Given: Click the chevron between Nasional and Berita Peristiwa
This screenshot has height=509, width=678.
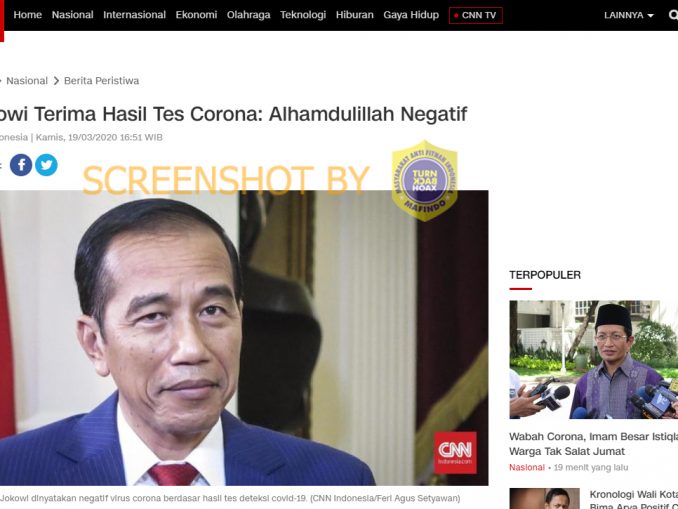Looking at the screenshot, I should (56, 81).
